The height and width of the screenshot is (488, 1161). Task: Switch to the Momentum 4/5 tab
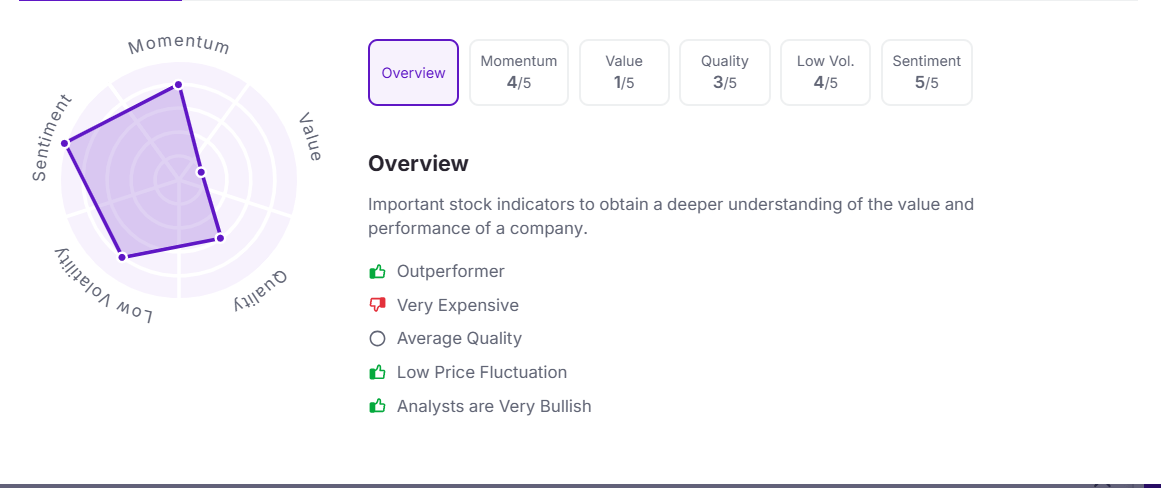click(518, 73)
